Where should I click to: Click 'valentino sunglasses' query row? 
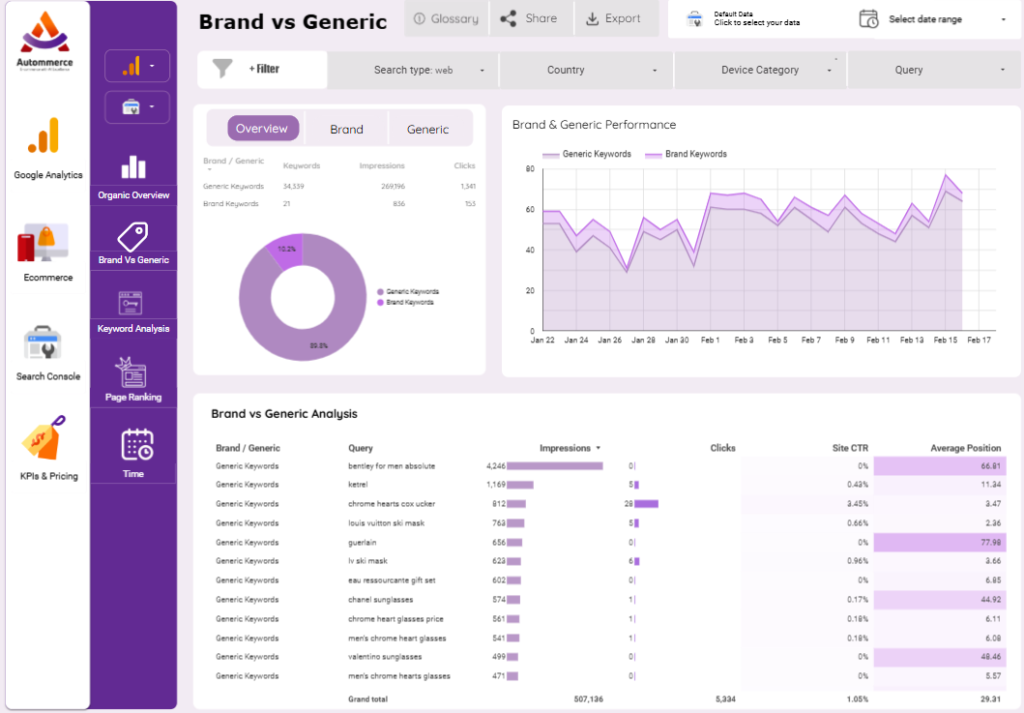click(x=385, y=657)
